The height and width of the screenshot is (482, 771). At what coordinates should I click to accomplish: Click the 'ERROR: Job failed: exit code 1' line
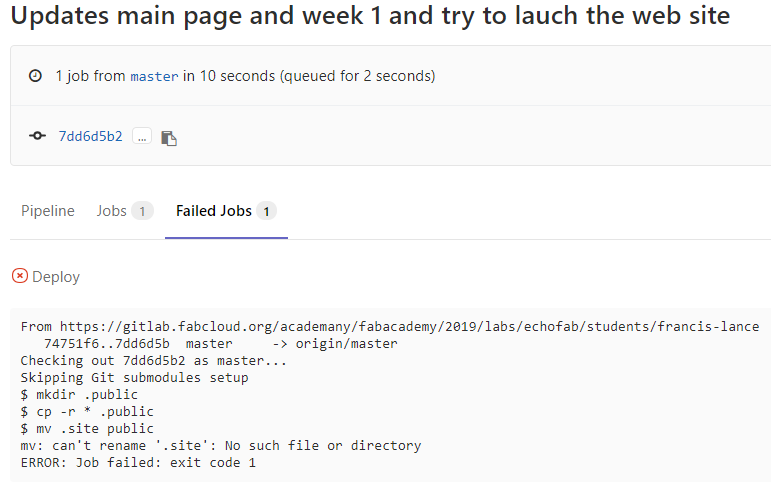[x=138, y=463]
